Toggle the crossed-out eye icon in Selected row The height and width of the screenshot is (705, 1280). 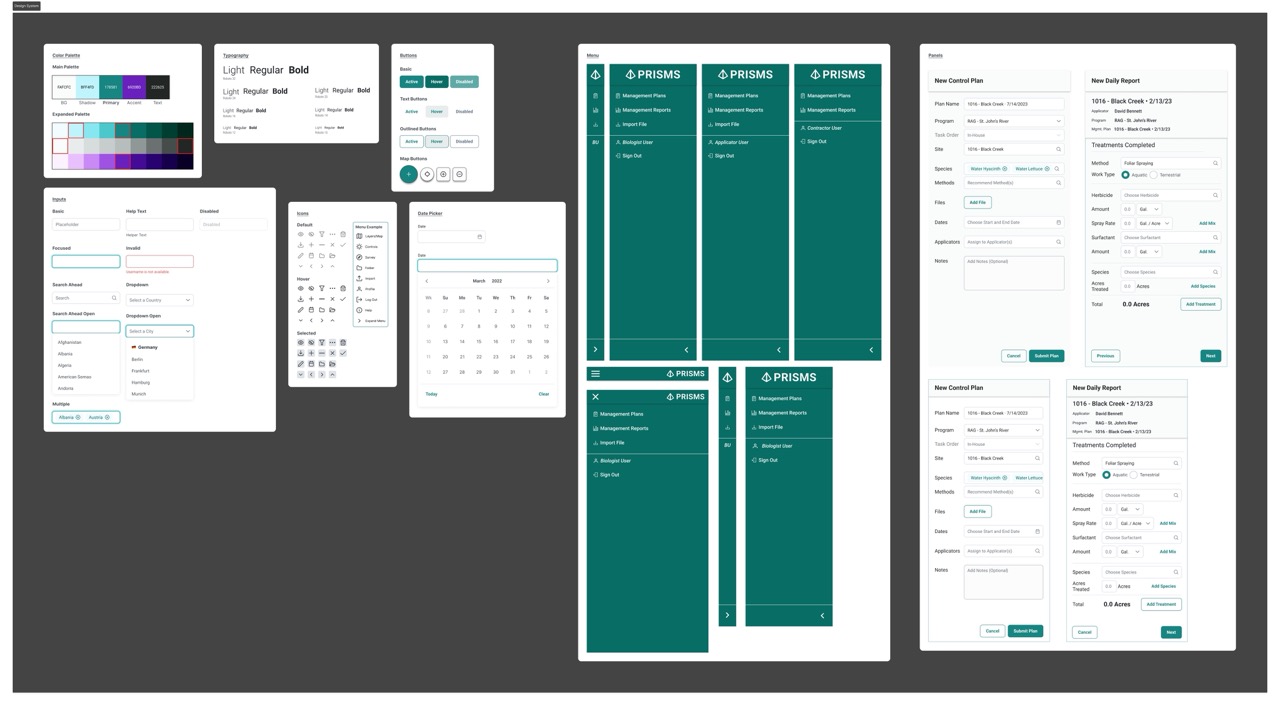click(311, 342)
